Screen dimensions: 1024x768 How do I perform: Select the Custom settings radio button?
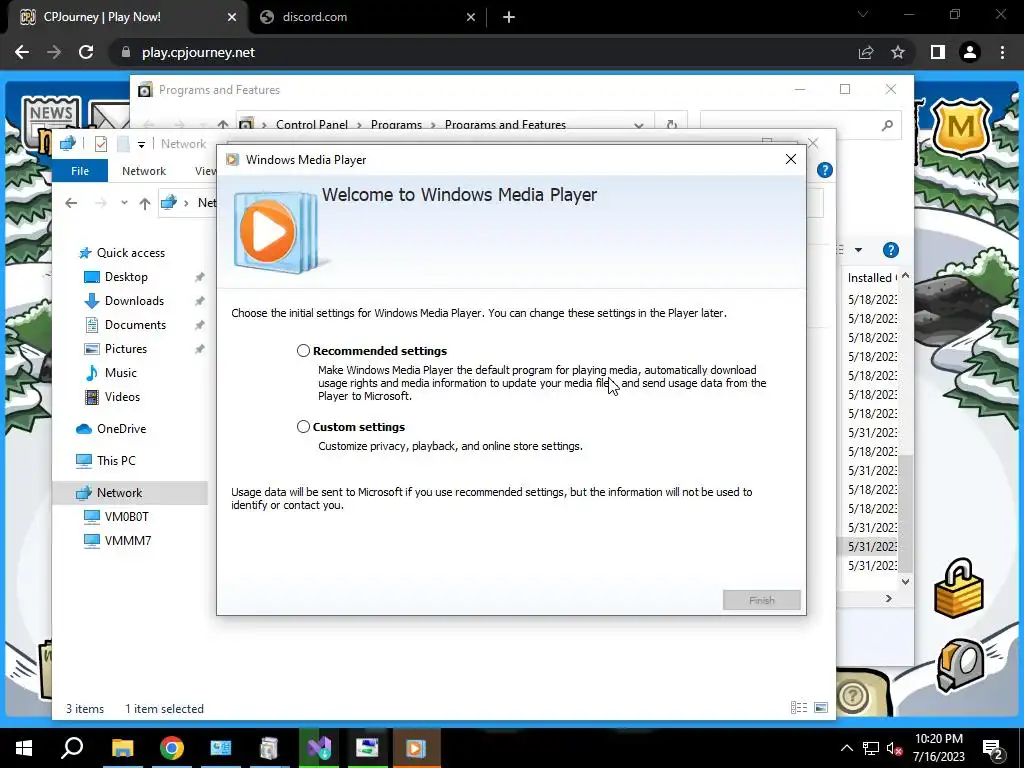pyautogui.click(x=303, y=426)
